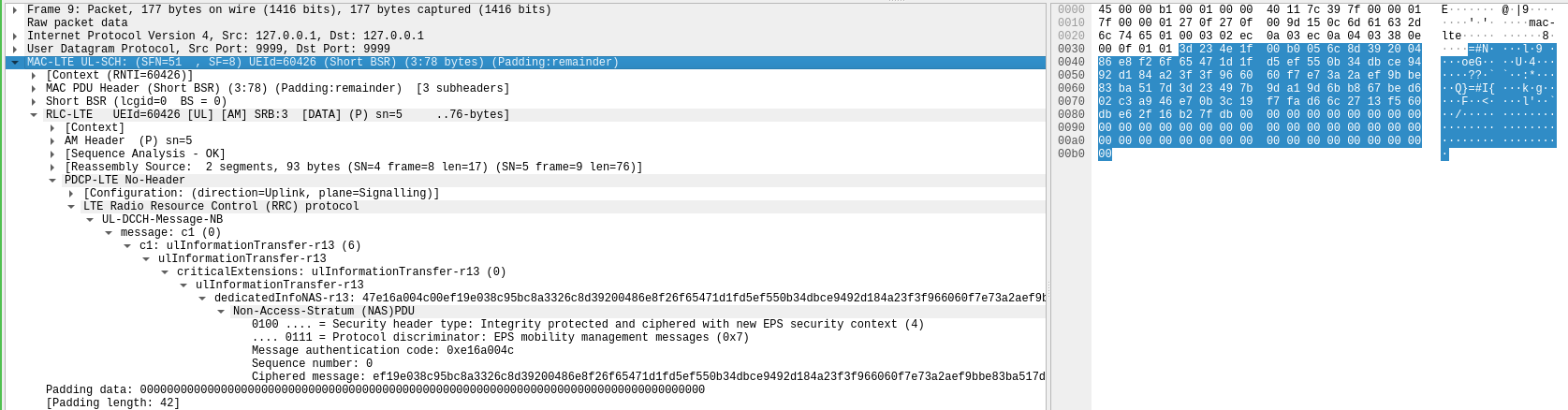Expand the AM Header sn=5 node
Viewport: 1568px width, 410px height.
[52, 140]
